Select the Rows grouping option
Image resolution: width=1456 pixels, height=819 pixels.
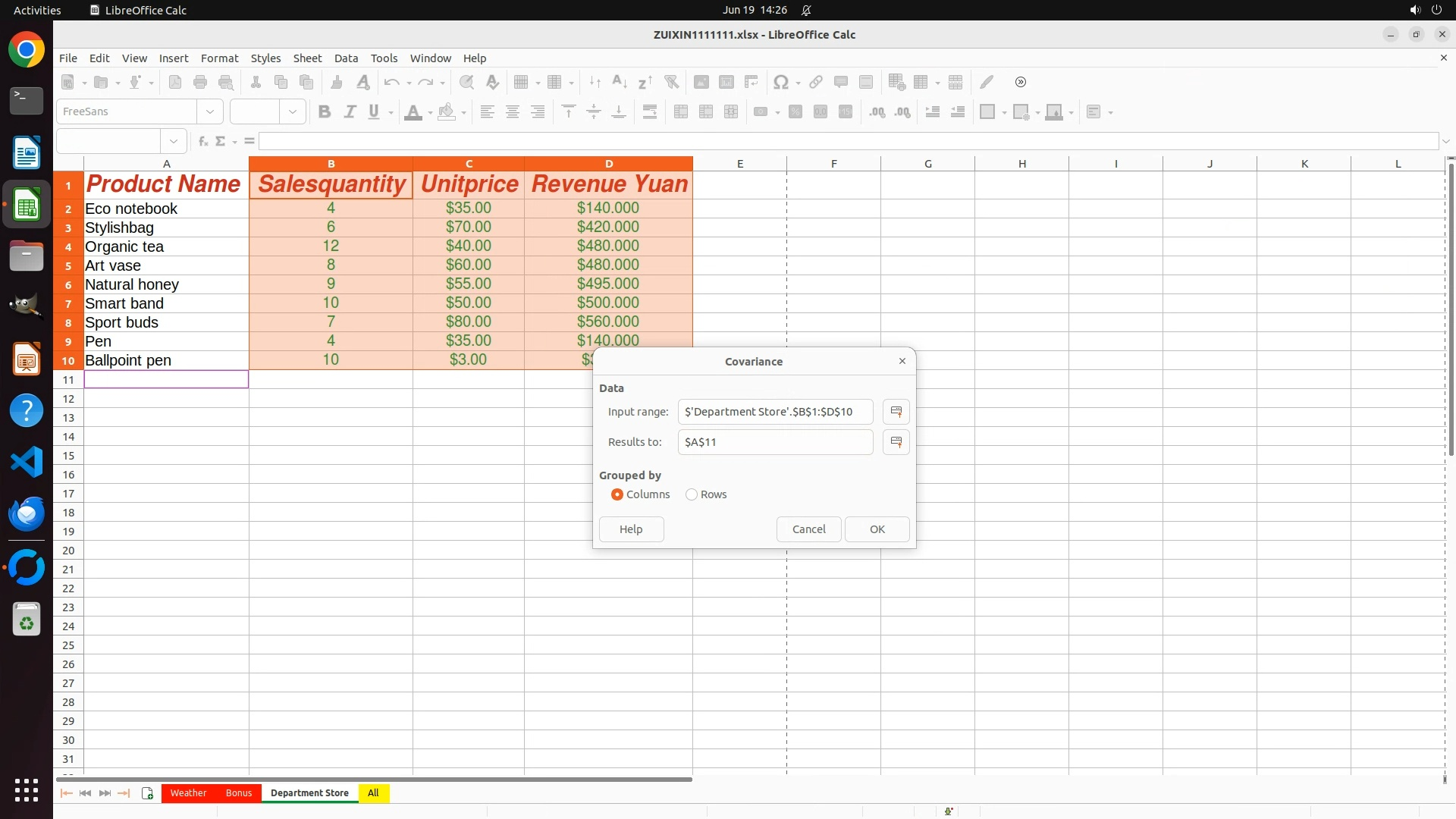tap(692, 494)
